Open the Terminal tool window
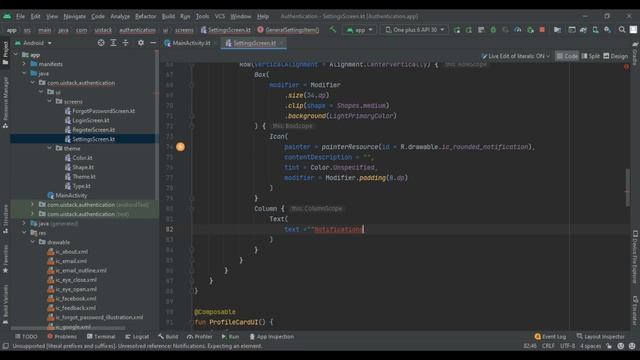640x360 pixels. (101, 337)
